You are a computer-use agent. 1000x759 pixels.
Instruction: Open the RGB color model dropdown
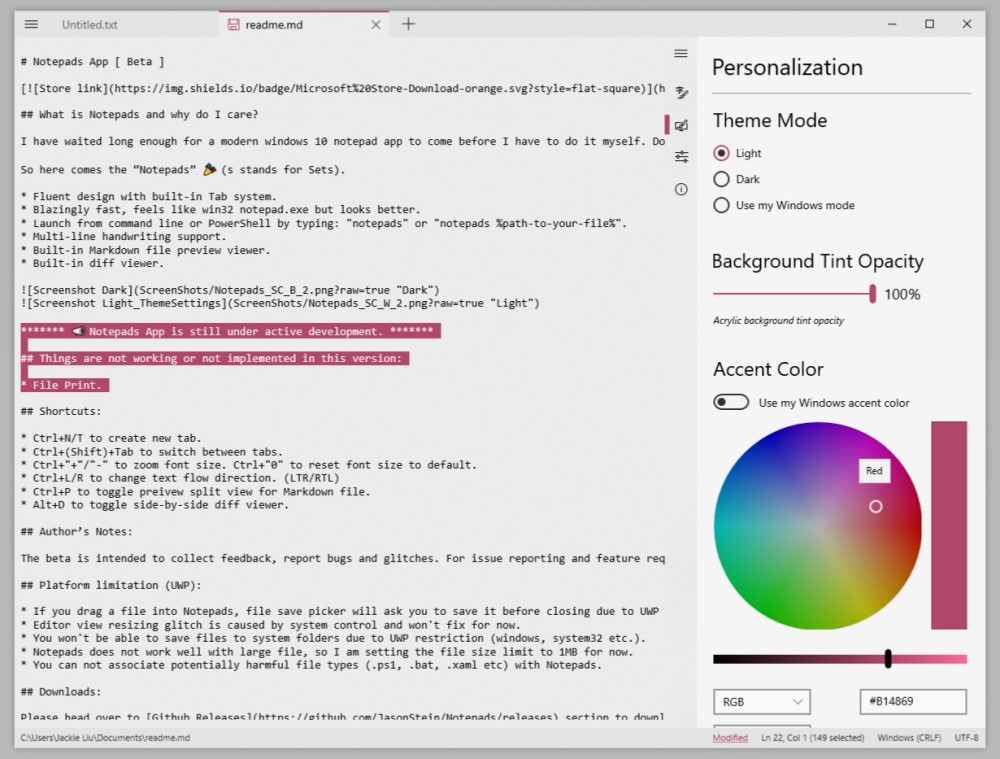coord(762,702)
